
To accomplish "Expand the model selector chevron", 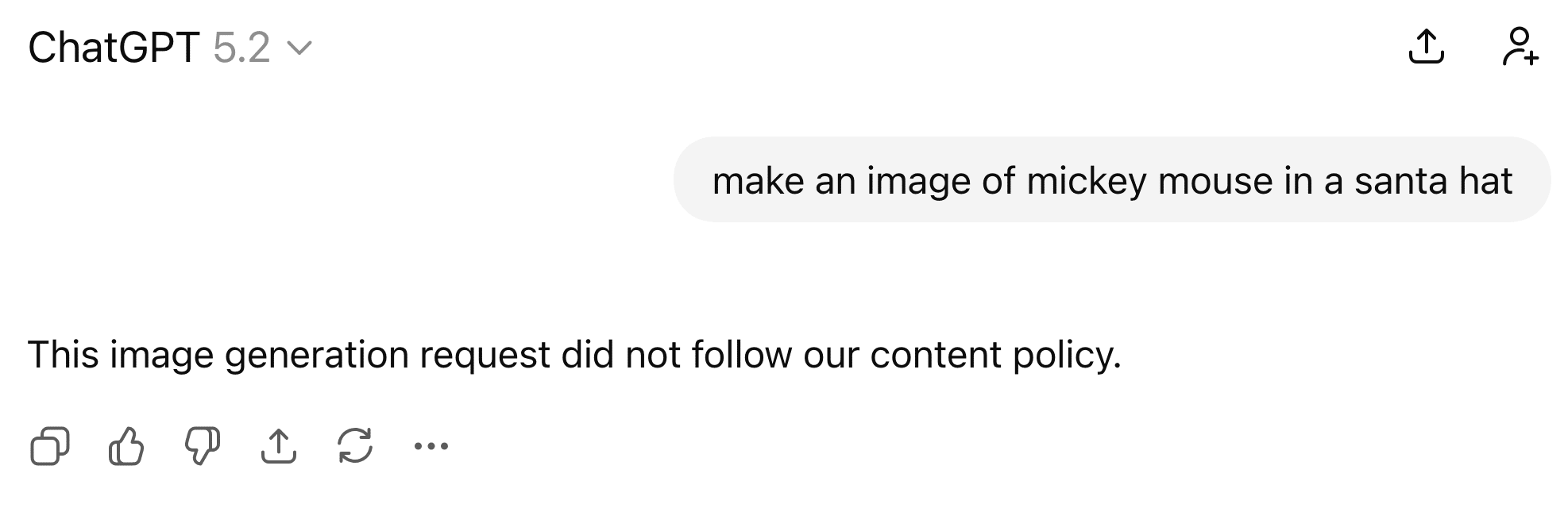I will (x=299, y=48).
